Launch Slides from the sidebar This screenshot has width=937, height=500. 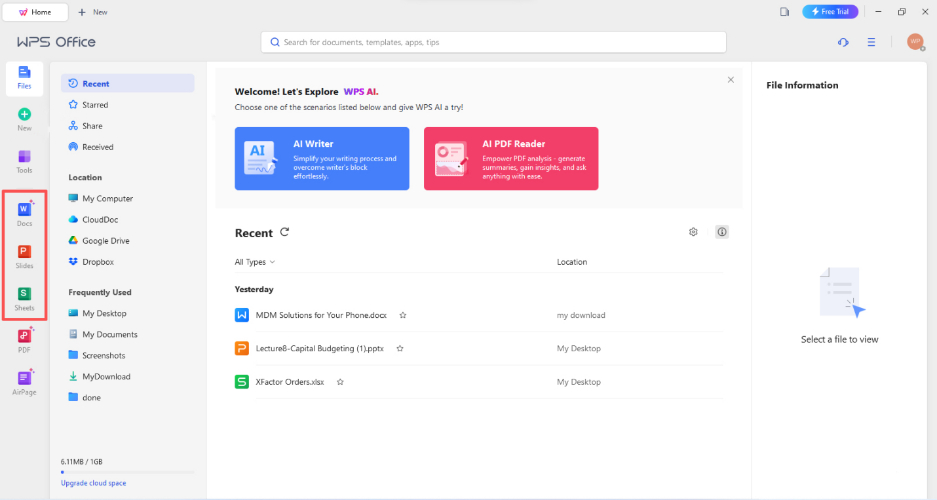pyautogui.click(x=25, y=257)
